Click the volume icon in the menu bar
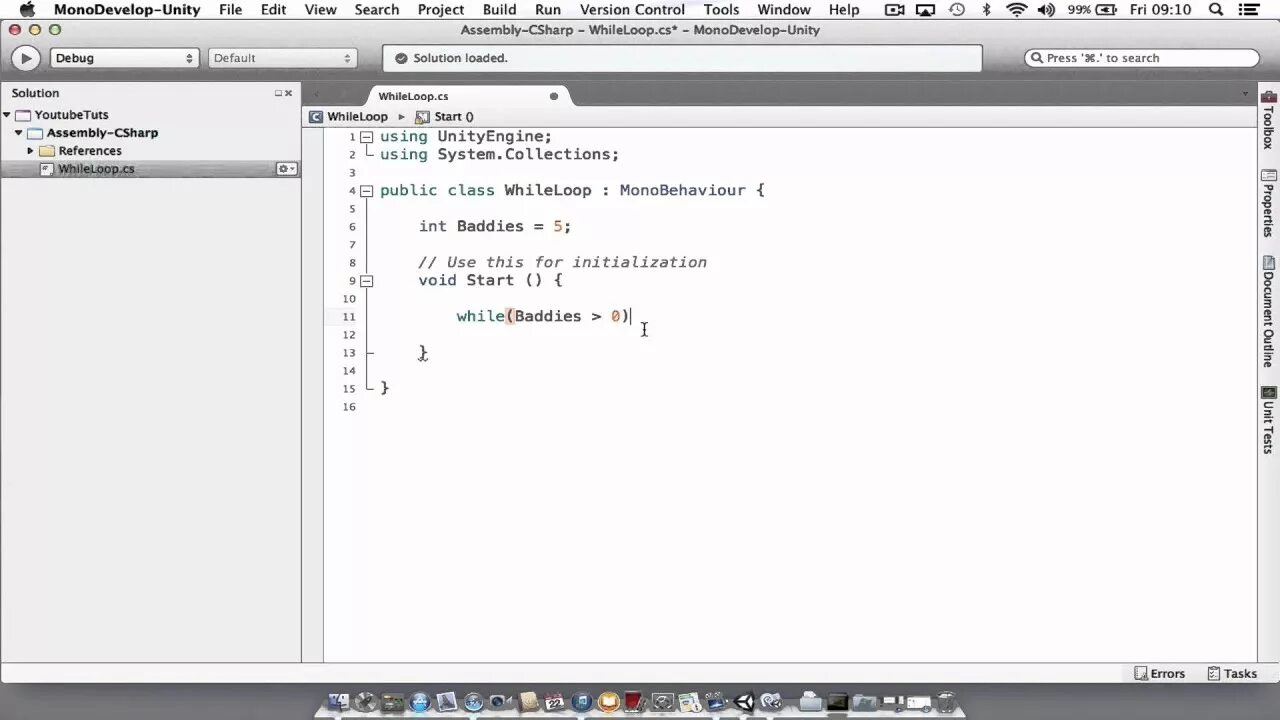Viewport: 1280px width, 720px height. [x=1047, y=10]
